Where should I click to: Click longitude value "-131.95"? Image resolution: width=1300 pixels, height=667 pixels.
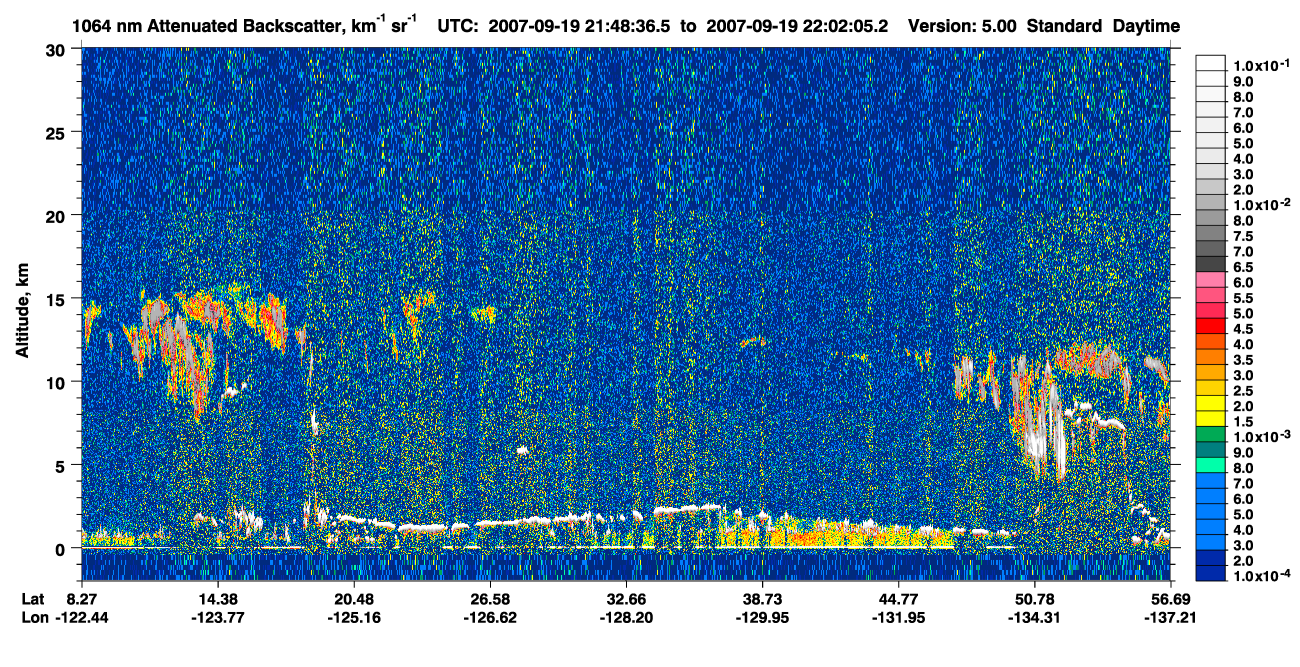click(898, 617)
